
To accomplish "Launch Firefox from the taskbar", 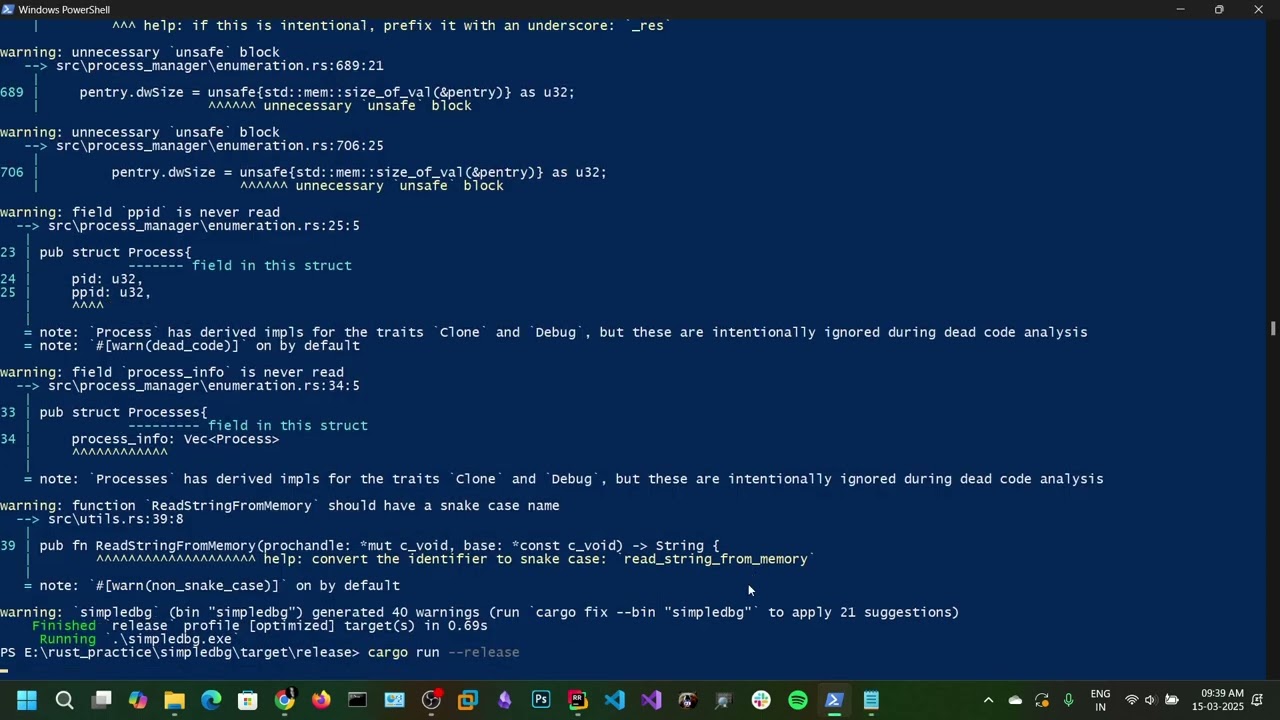I will [321, 700].
